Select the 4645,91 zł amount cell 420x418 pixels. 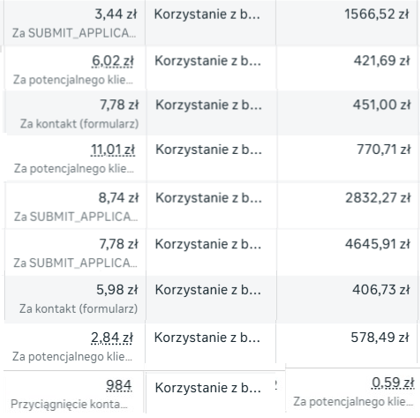point(377,244)
